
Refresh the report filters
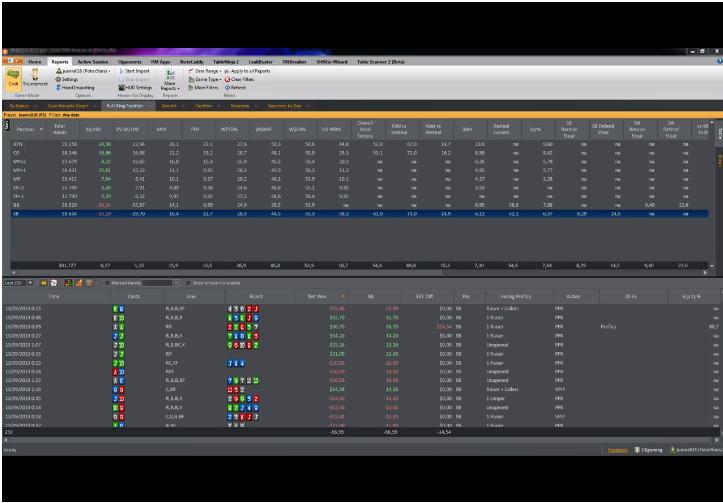tap(235, 87)
